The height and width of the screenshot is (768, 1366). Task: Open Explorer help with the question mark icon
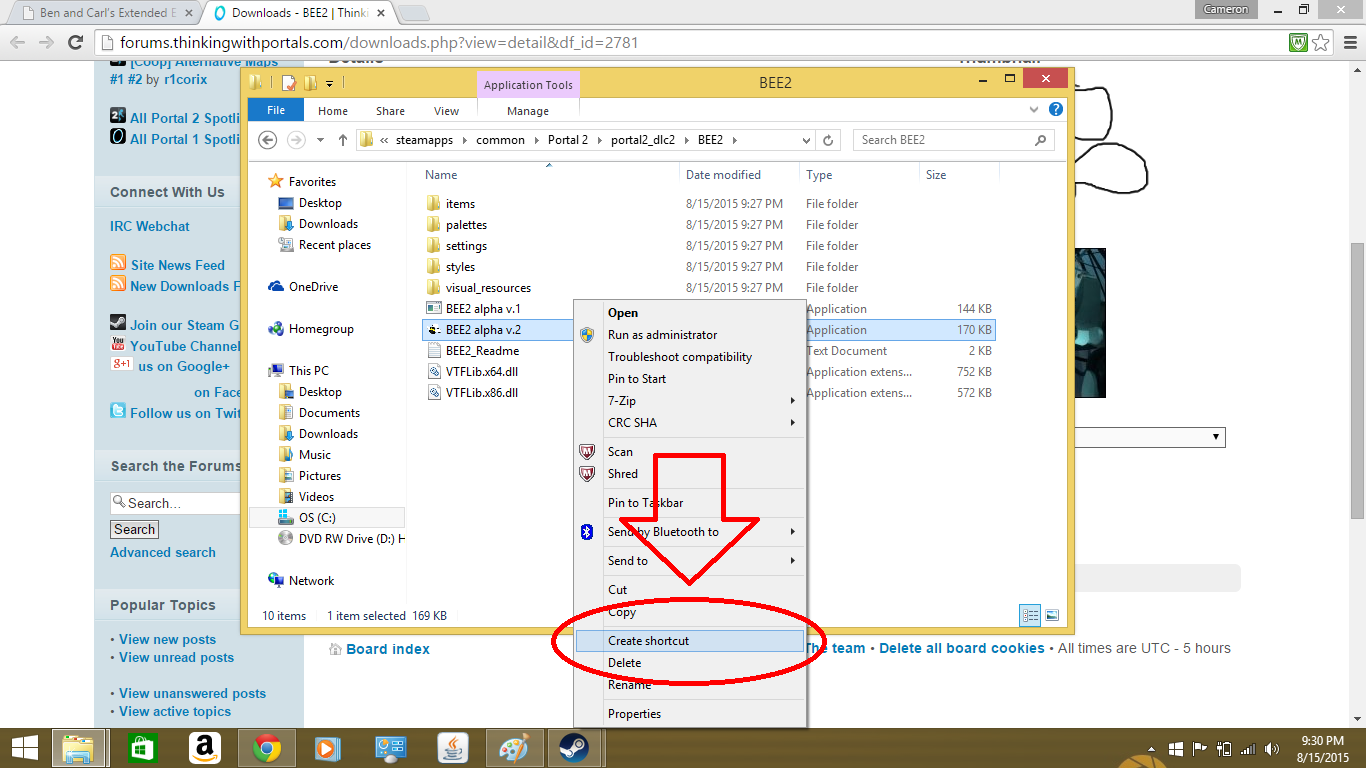1056,110
